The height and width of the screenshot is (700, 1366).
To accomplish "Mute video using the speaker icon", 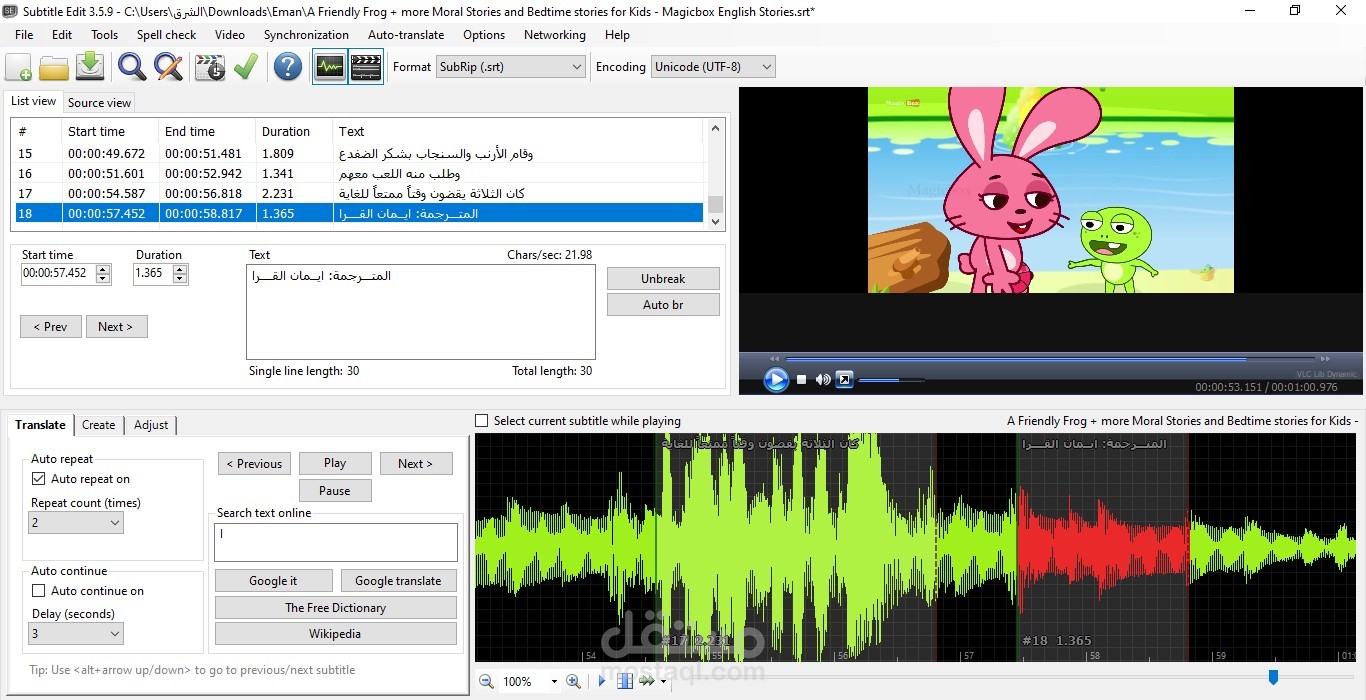I will click(x=823, y=379).
